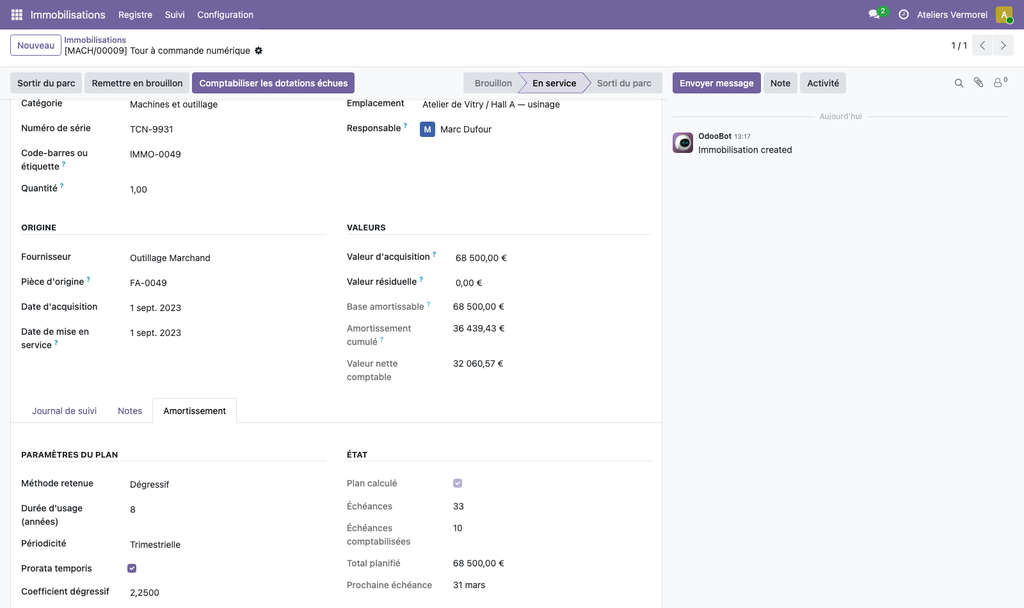Click Envoyer message button
The height and width of the screenshot is (608, 1024).
(x=716, y=83)
